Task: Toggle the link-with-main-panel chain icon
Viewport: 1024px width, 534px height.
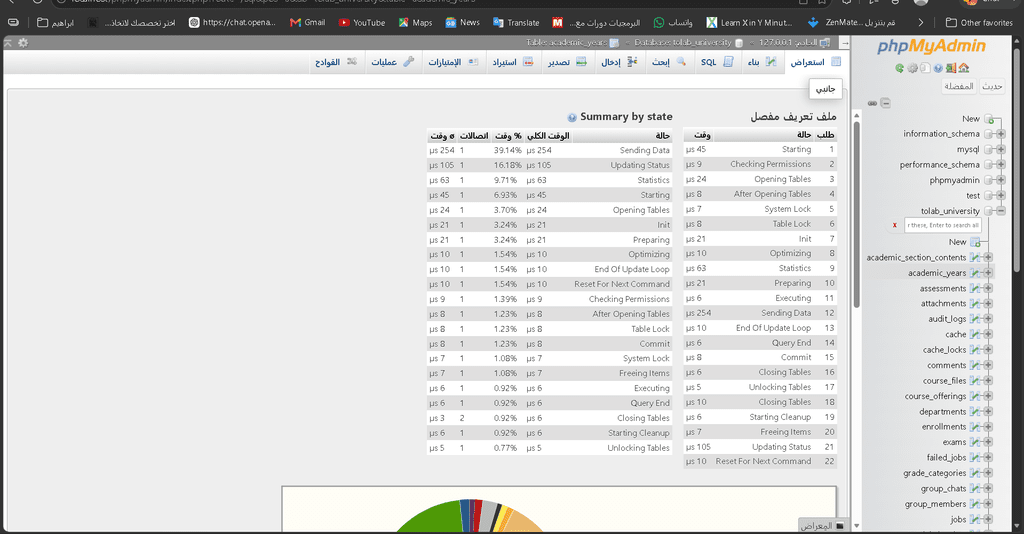Action: [872, 103]
